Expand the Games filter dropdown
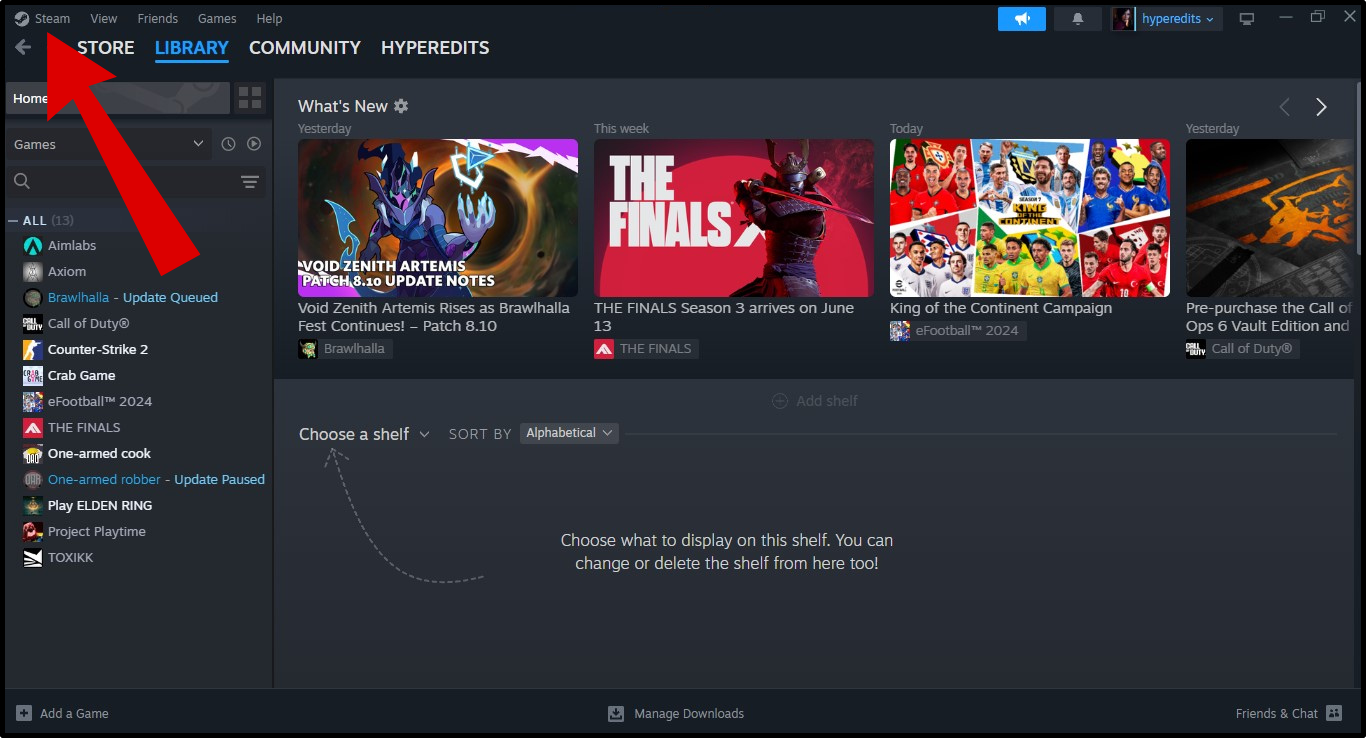The height and width of the screenshot is (738, 1366). point(108,144)
